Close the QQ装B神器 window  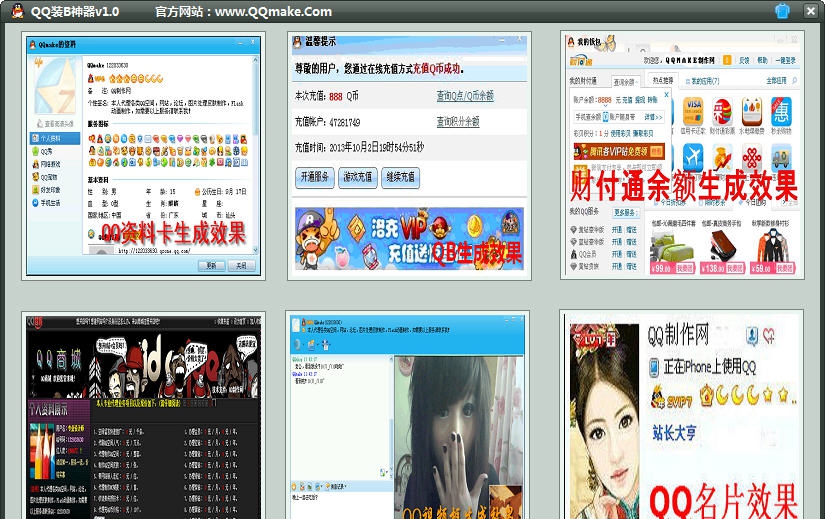pyautogui.click(x=811, y=11)
